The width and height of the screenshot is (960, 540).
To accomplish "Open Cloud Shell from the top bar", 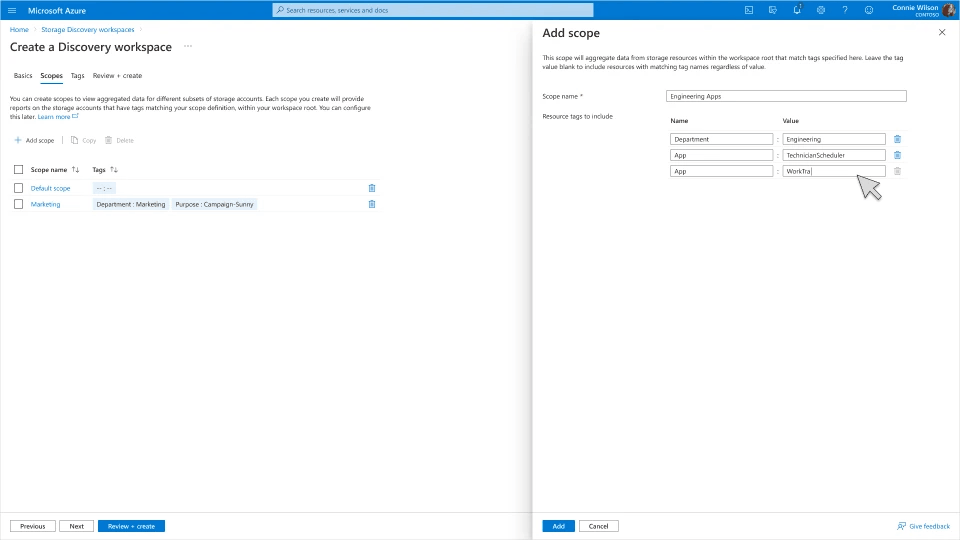I will pos(749,10).
